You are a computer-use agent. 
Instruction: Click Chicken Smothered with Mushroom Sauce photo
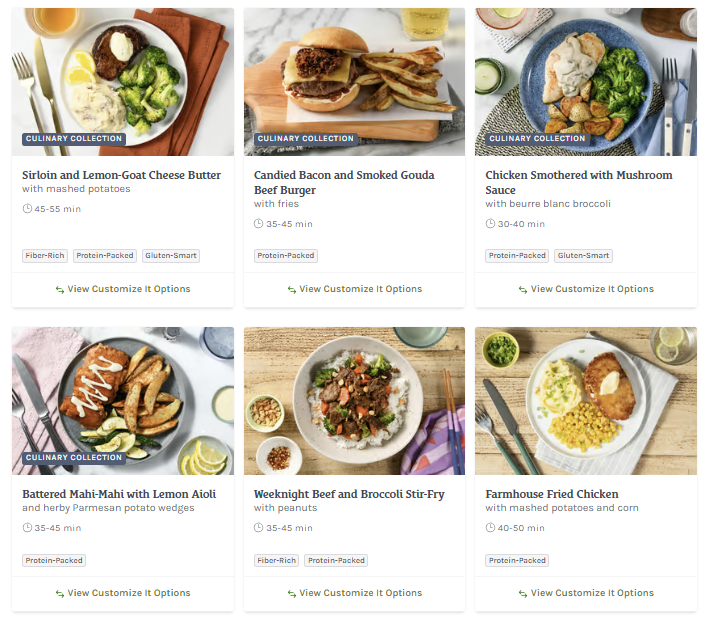click(586, 82)
